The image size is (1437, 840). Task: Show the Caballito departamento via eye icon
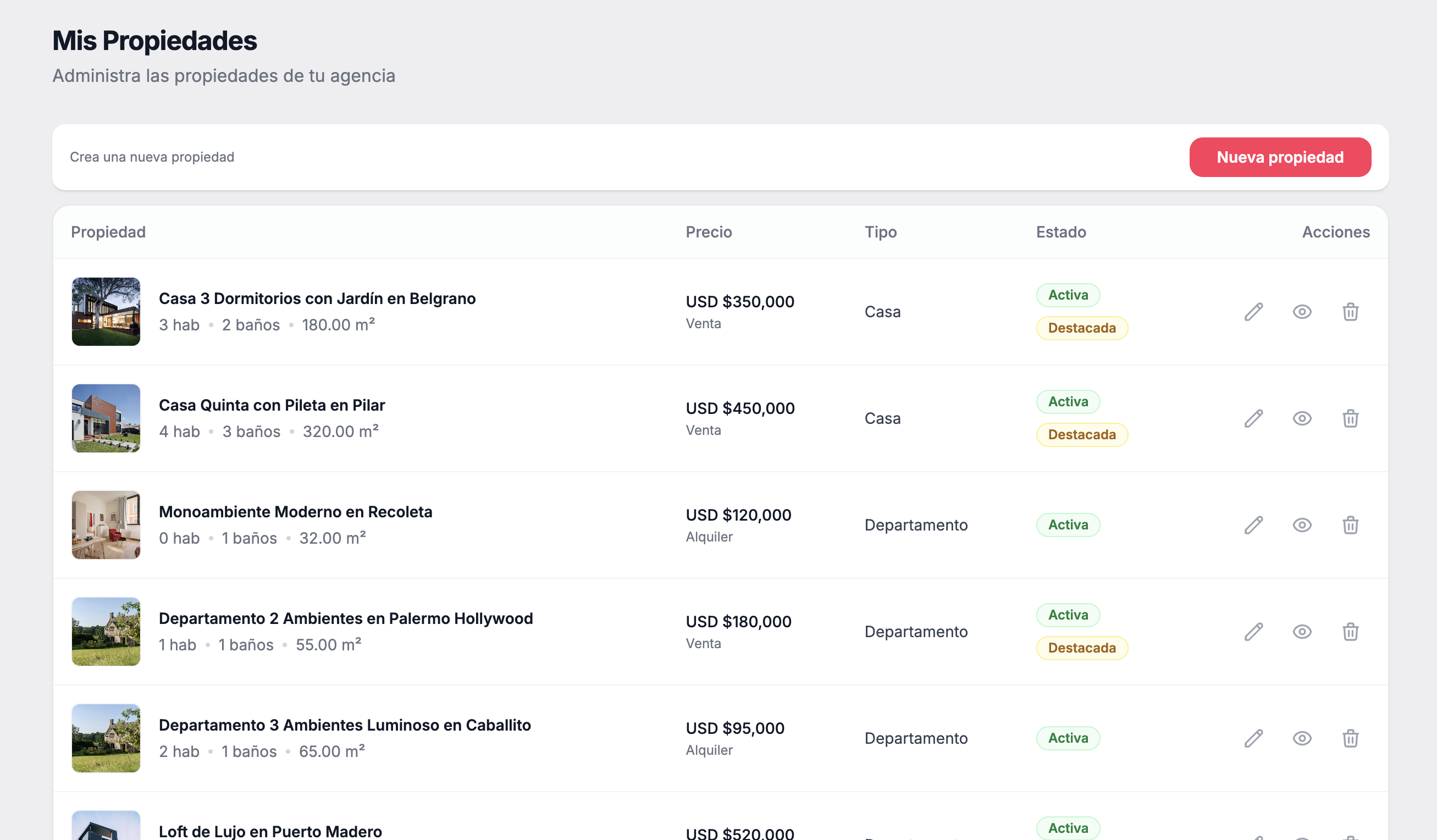pos(1302,738)
